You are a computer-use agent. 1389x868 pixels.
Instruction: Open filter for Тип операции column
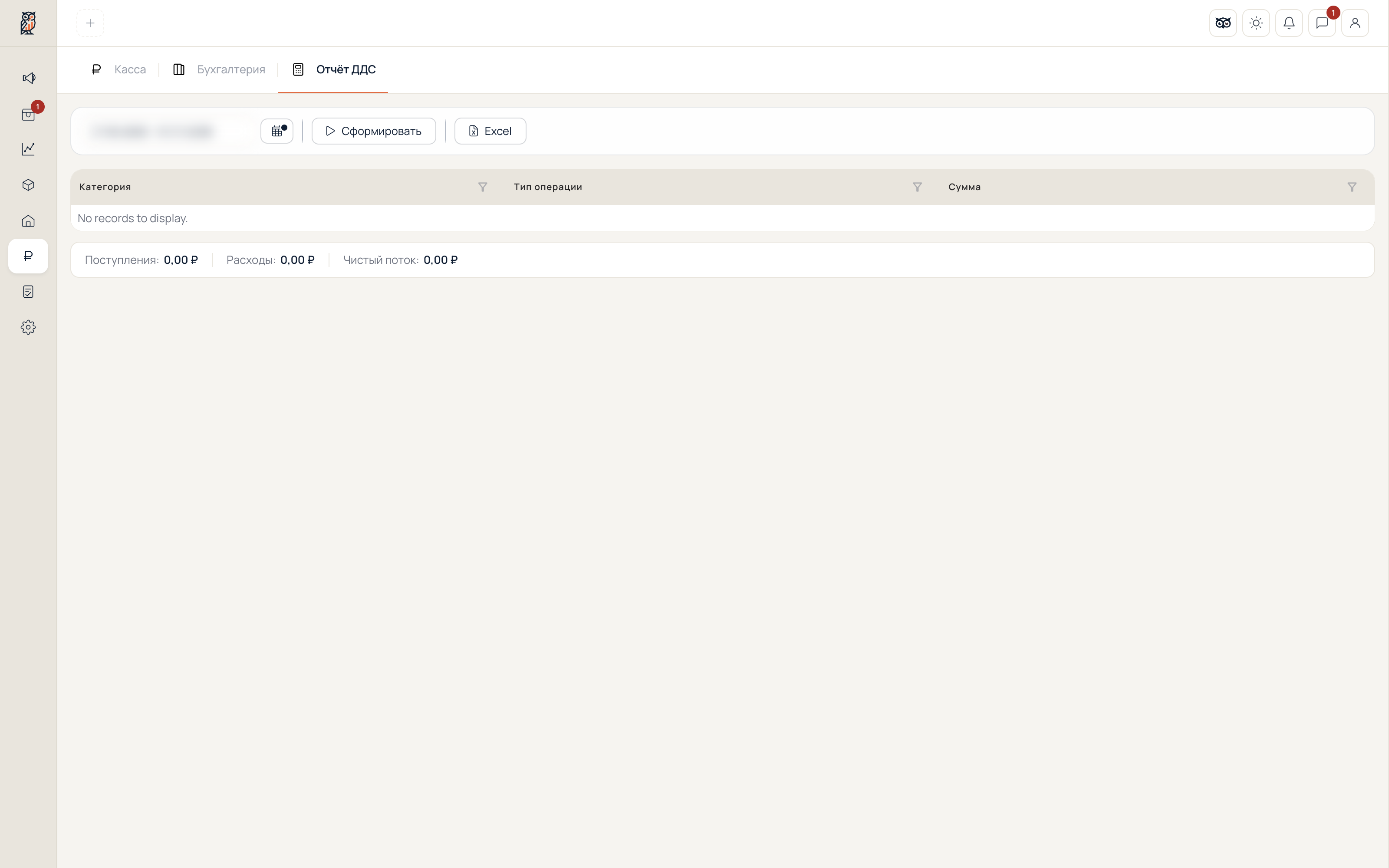(917, 187)
